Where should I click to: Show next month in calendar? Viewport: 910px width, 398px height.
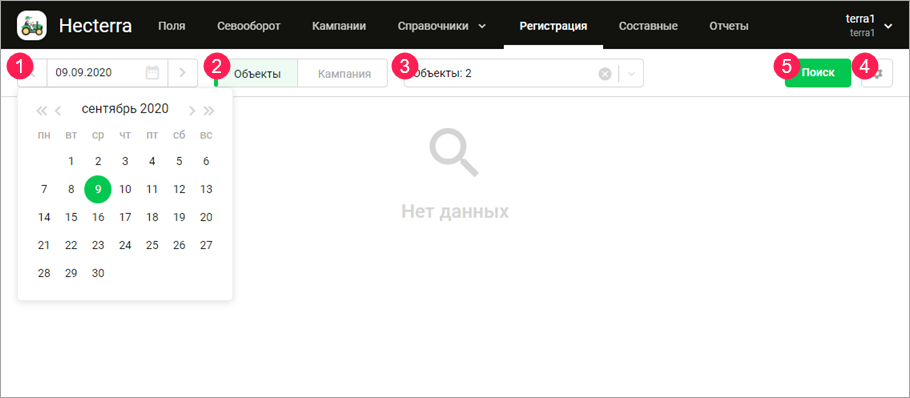coord(192,110)
